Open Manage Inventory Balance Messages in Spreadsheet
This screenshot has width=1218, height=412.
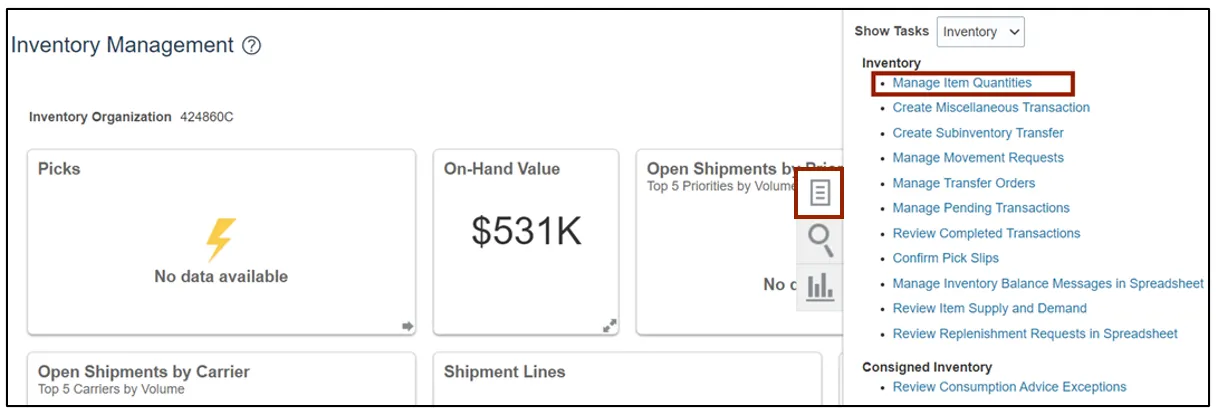1047,283
